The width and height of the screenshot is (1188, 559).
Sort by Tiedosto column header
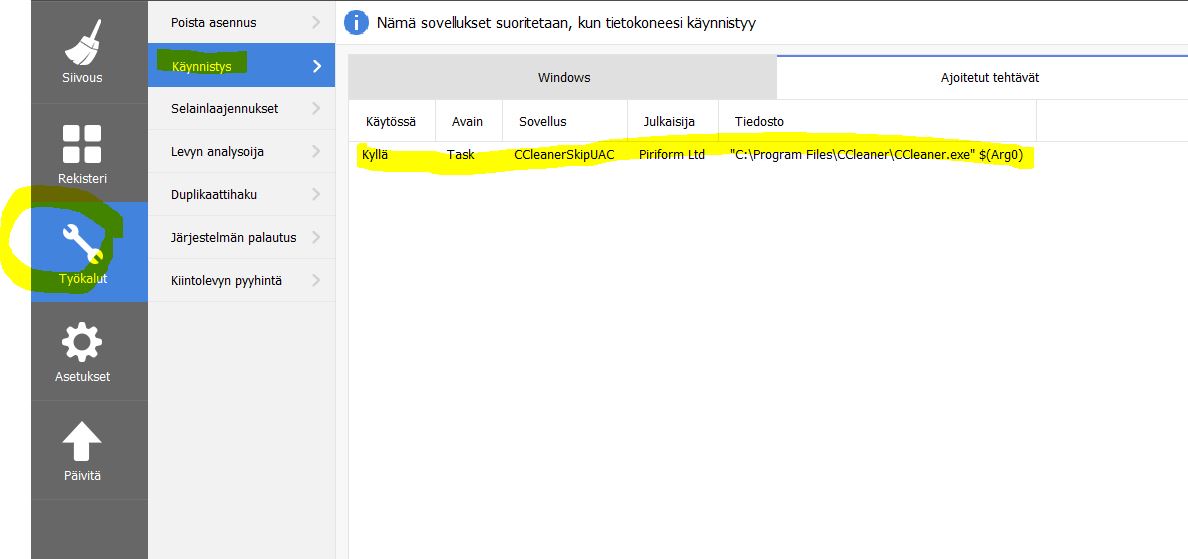tap(877, 121)
